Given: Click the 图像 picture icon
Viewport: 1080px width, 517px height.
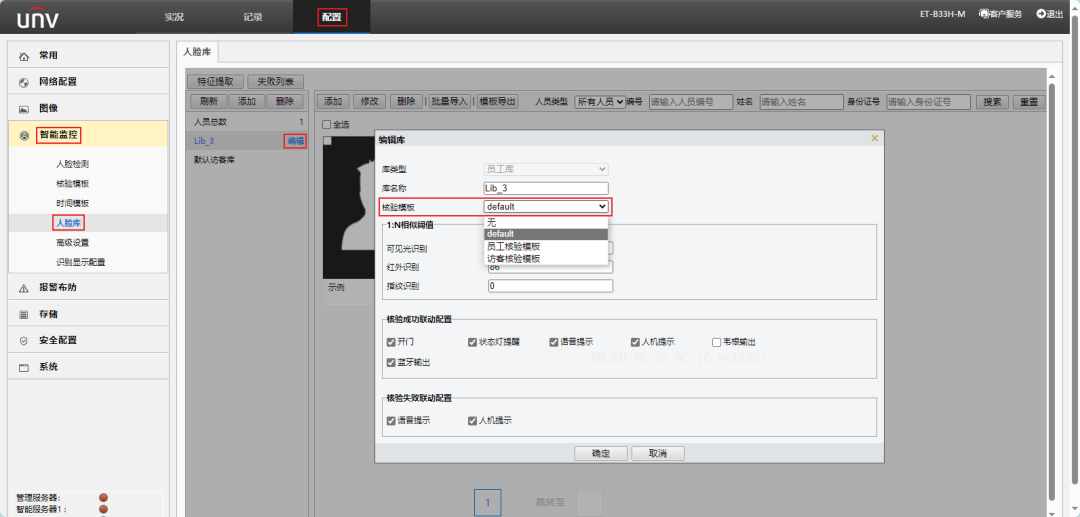Looking at the screenshot, I should tap(24, 109).
